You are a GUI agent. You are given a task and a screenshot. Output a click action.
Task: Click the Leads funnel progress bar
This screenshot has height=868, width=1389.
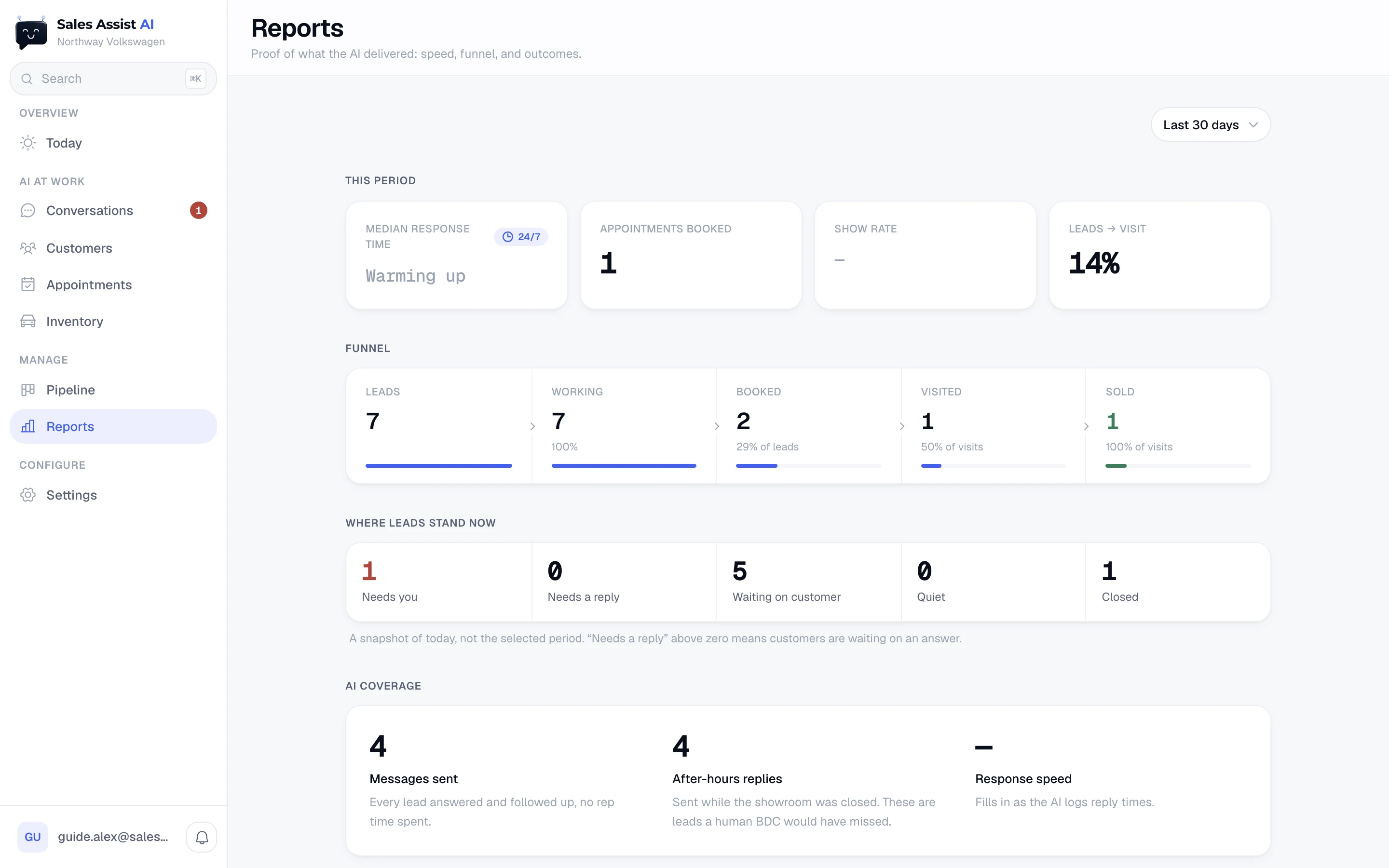click(x=438, y=465)
